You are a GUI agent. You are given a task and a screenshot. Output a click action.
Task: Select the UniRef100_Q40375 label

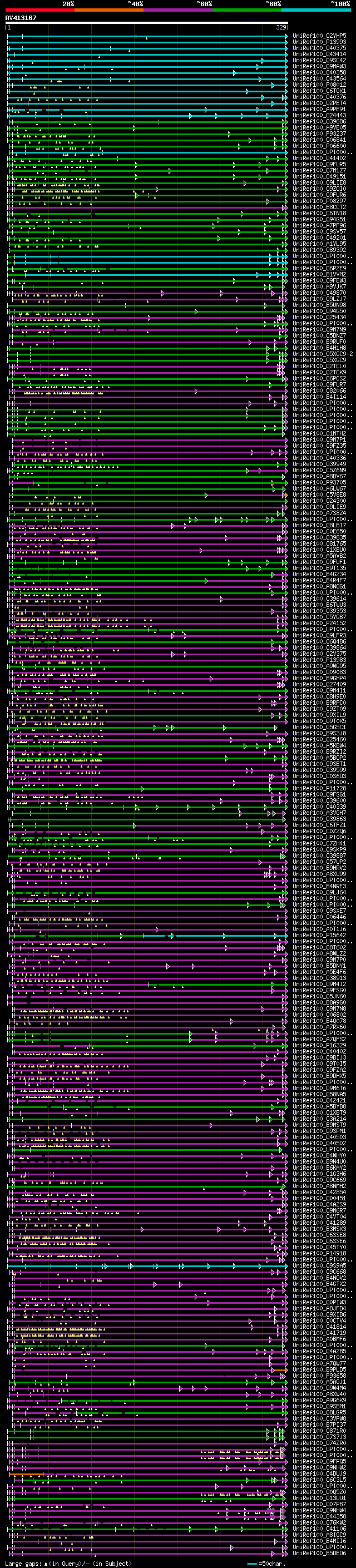click(x=319, y=48)
